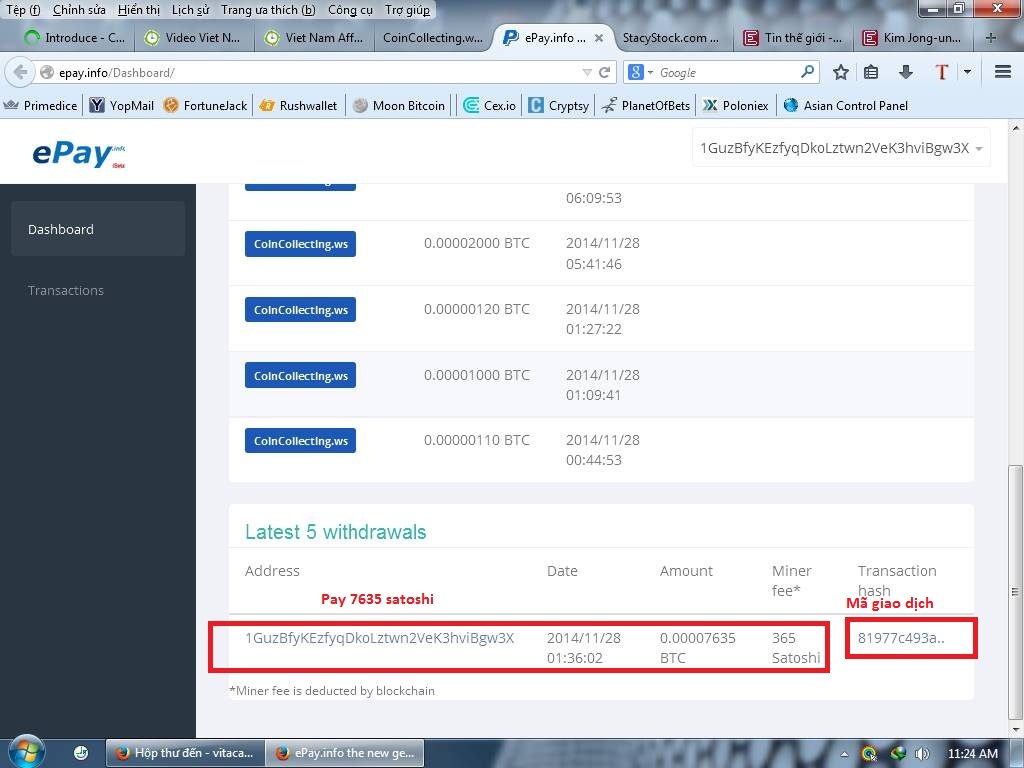Switch to the Viet Nam Aff... tab
Image resolution: width=1024 pixels, height=768 pixels.
coord(313,38)
